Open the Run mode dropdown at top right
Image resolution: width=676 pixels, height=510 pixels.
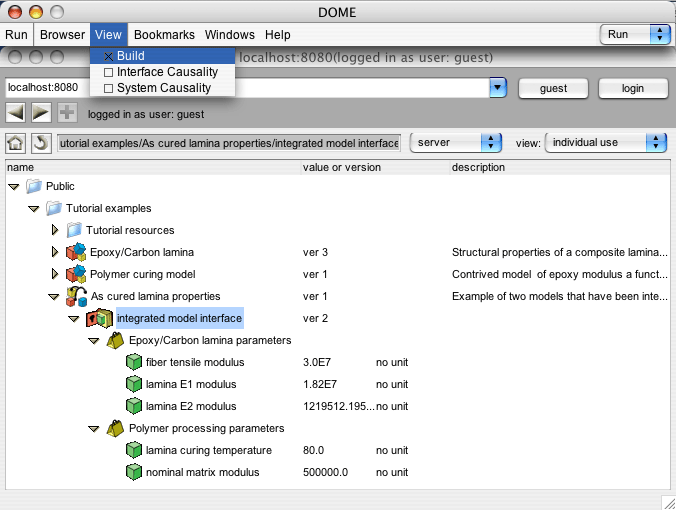(635, 34)
